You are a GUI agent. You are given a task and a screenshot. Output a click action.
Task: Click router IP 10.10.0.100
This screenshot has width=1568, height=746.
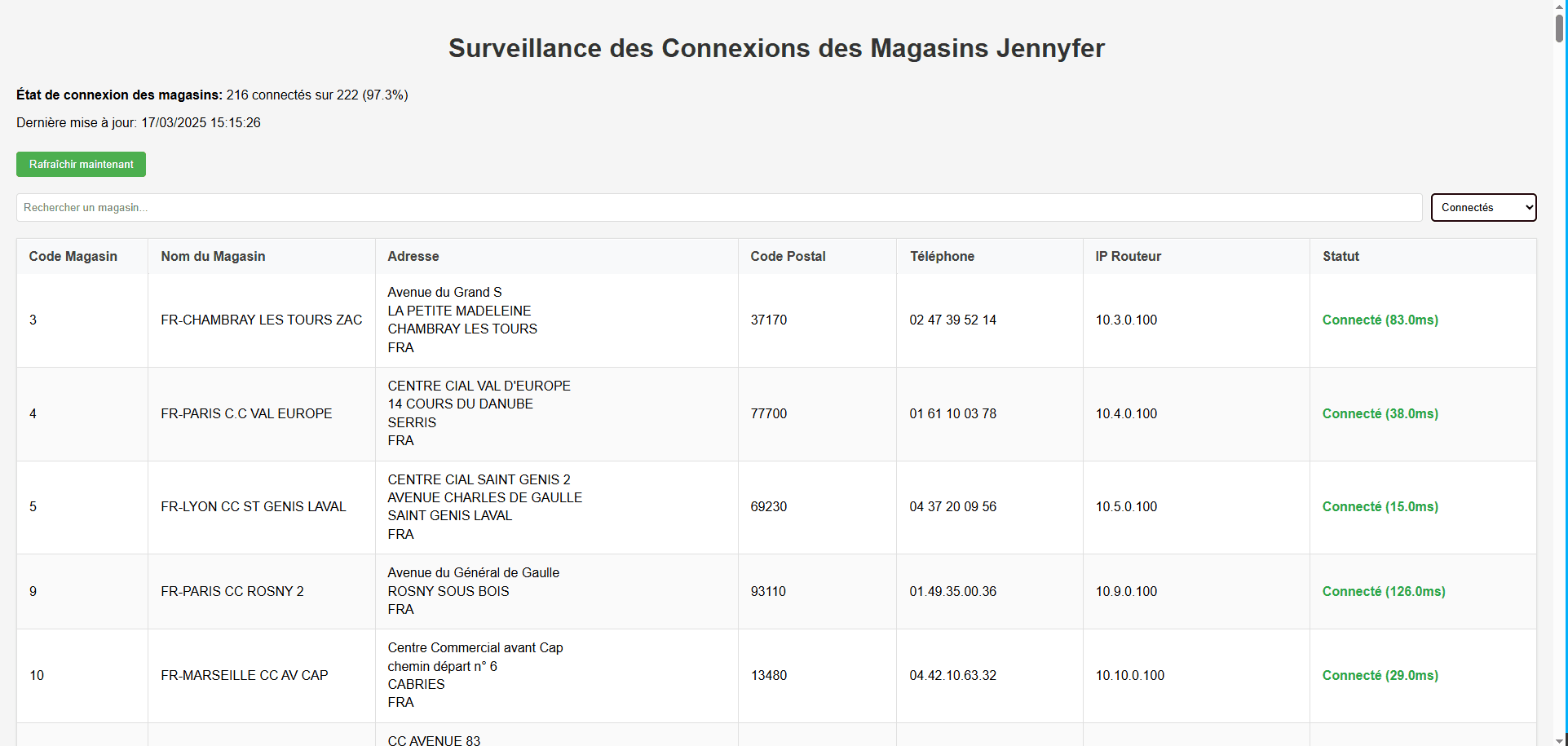tap(1130, 675)
